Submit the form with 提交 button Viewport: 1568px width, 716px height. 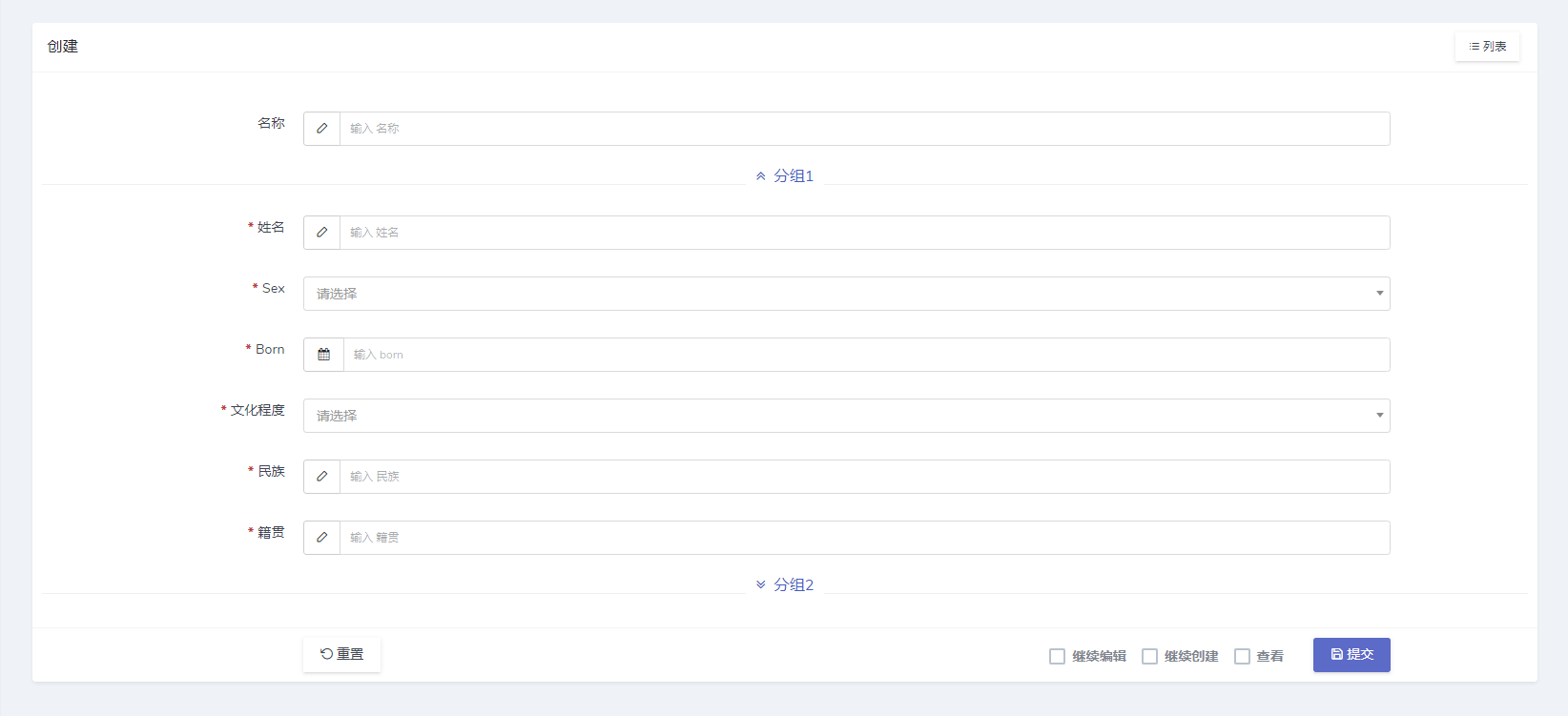(x=1351, y=655)
